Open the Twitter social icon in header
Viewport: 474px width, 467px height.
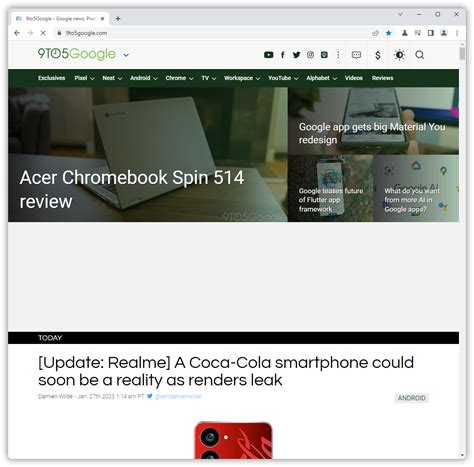pos(296,55)
